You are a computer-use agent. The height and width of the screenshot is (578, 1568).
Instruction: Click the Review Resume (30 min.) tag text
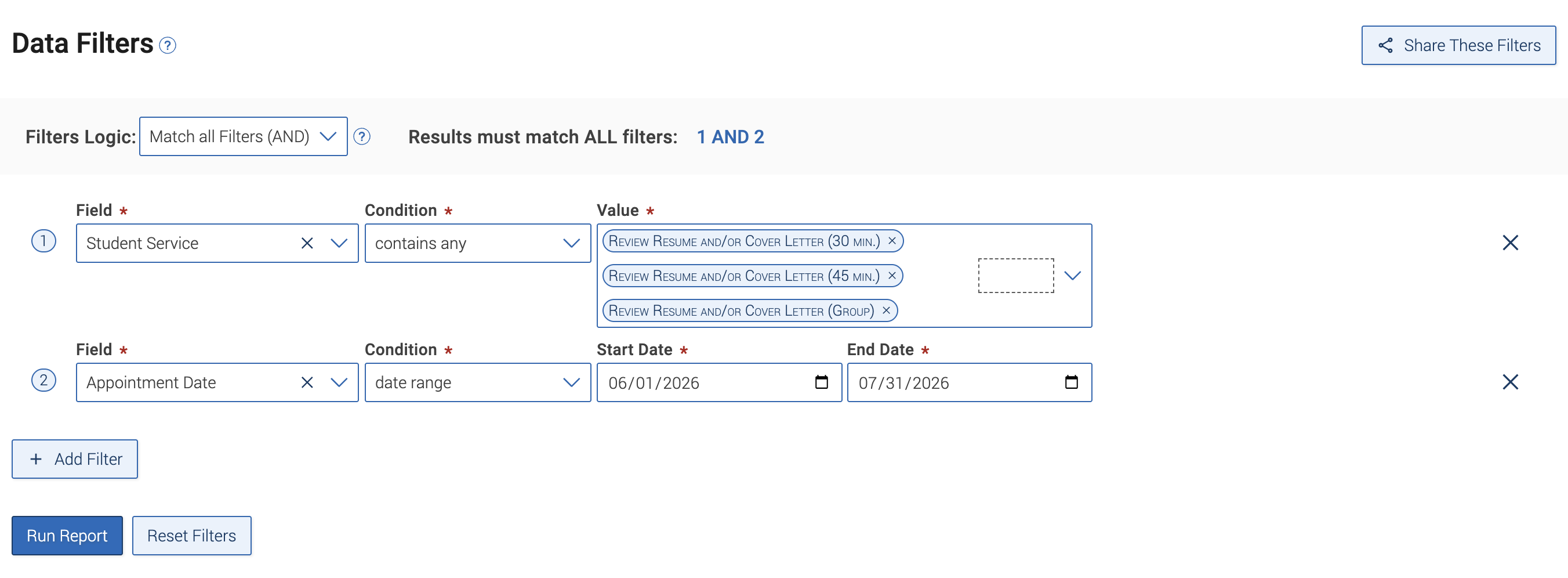[744, 241]
